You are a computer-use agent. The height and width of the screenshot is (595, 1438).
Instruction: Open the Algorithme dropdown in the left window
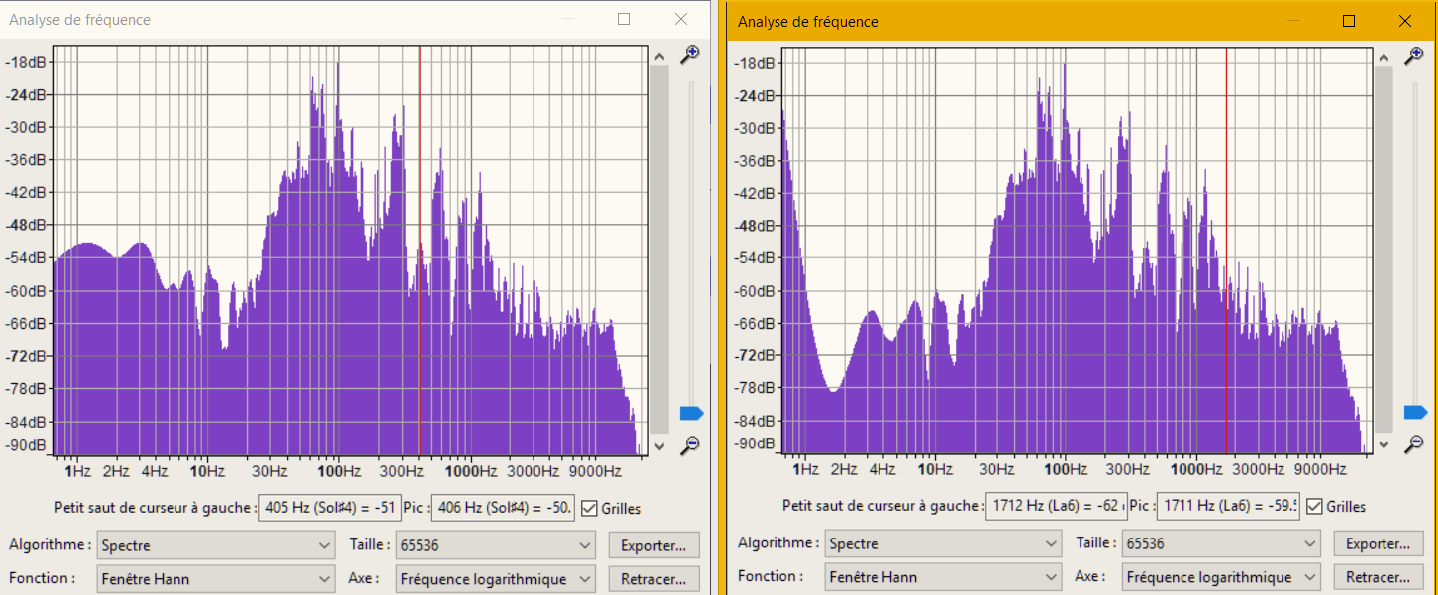216,545
